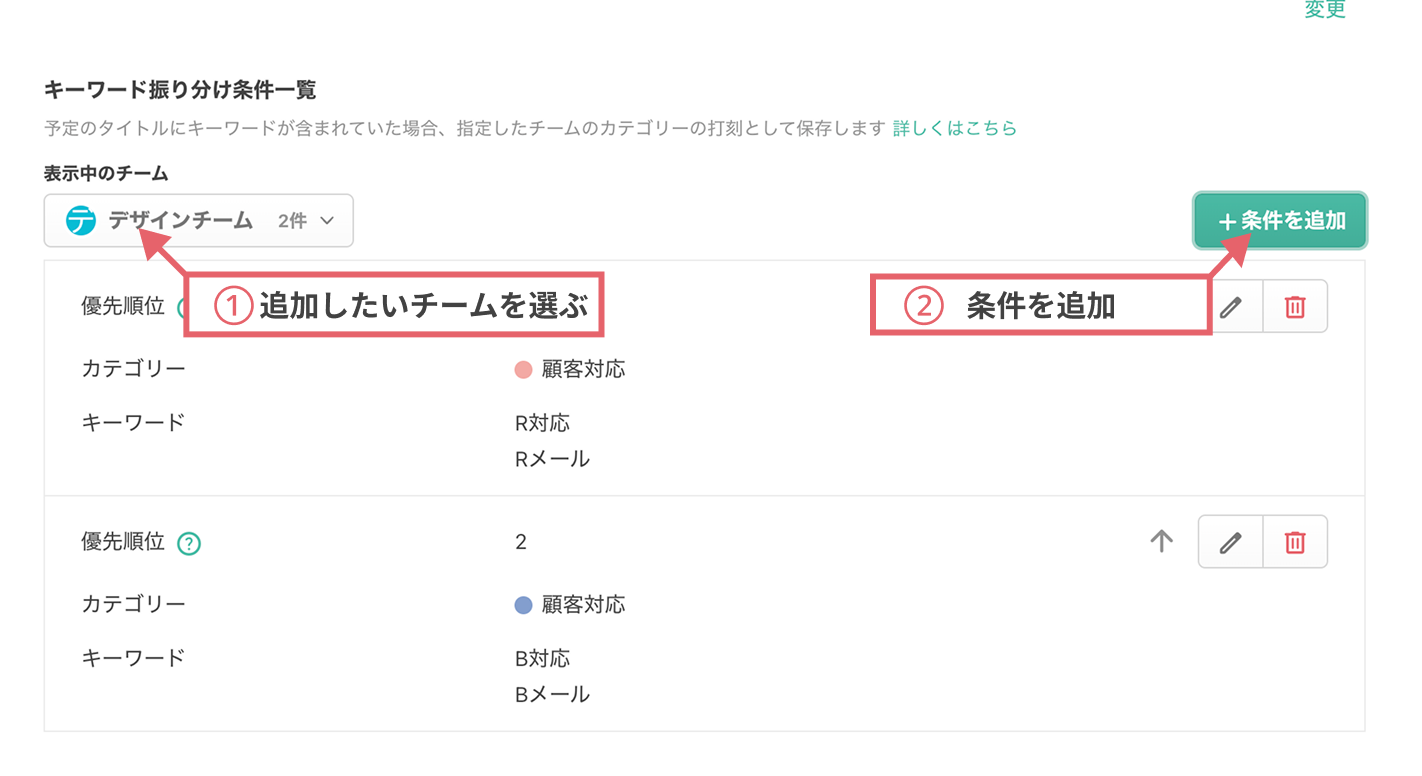The image size is (1422, 776).
Task: Delete the R対応 condition via trash icon
Action: point(1295,306)
